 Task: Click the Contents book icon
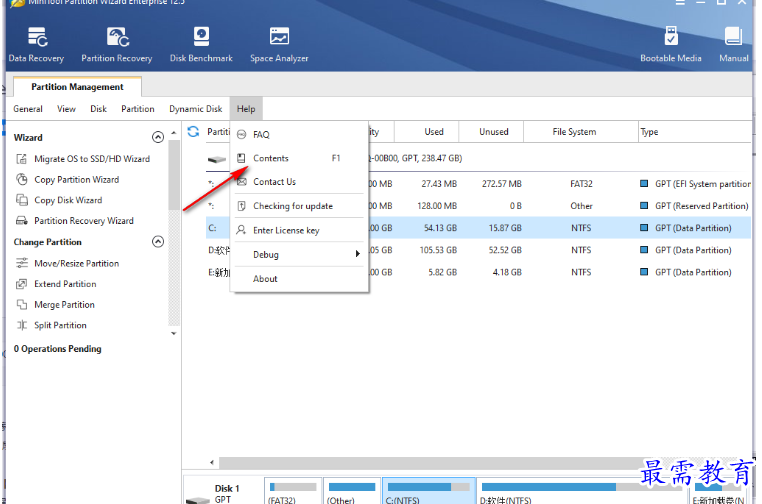coord(241,158)
